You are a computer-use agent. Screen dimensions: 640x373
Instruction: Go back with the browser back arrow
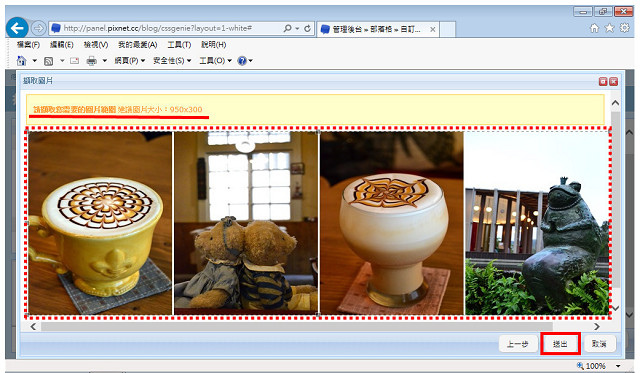(x=17, y=28)
